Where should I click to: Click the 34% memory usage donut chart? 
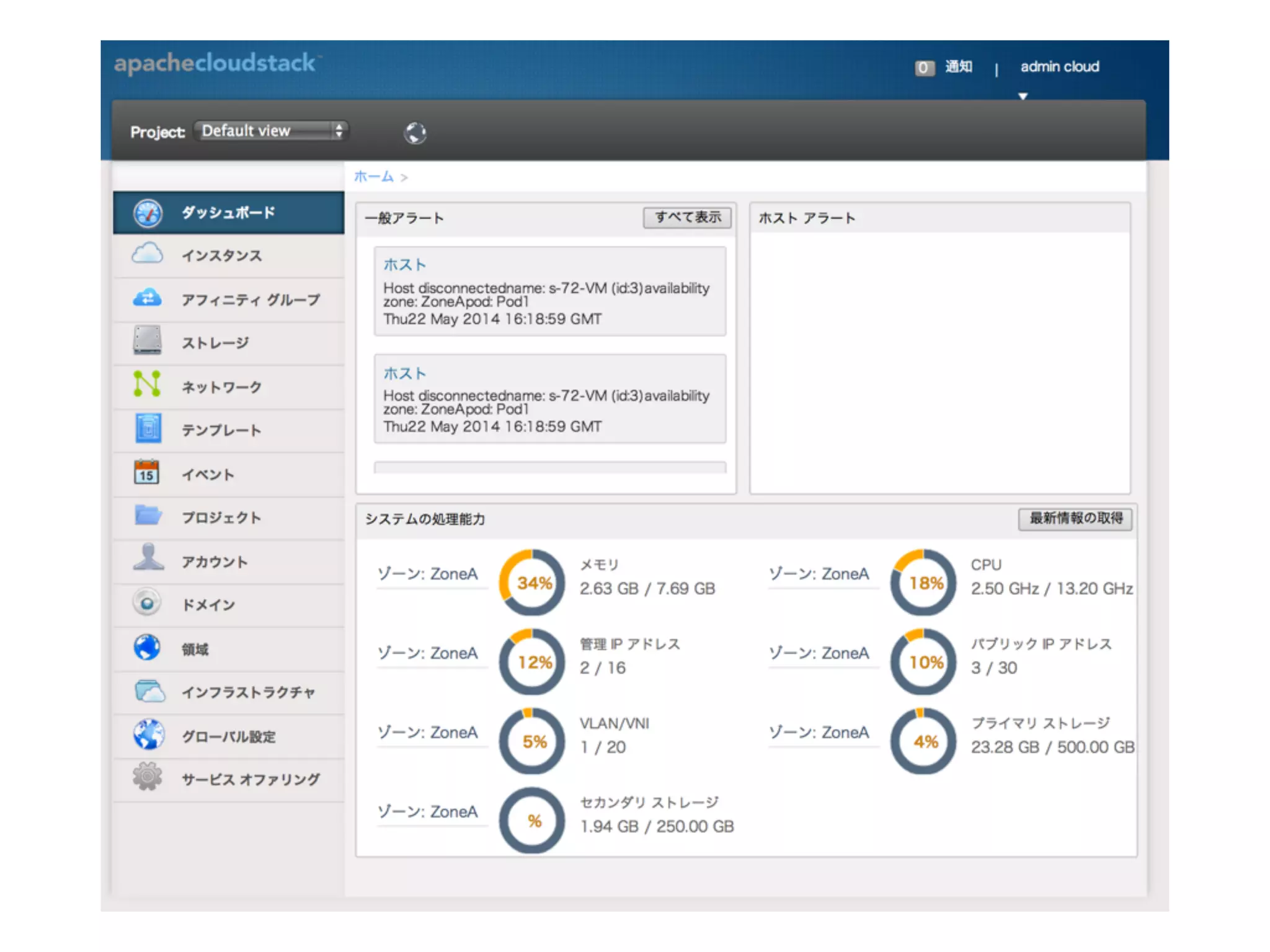pyautogui.click(x=533, y=583)
